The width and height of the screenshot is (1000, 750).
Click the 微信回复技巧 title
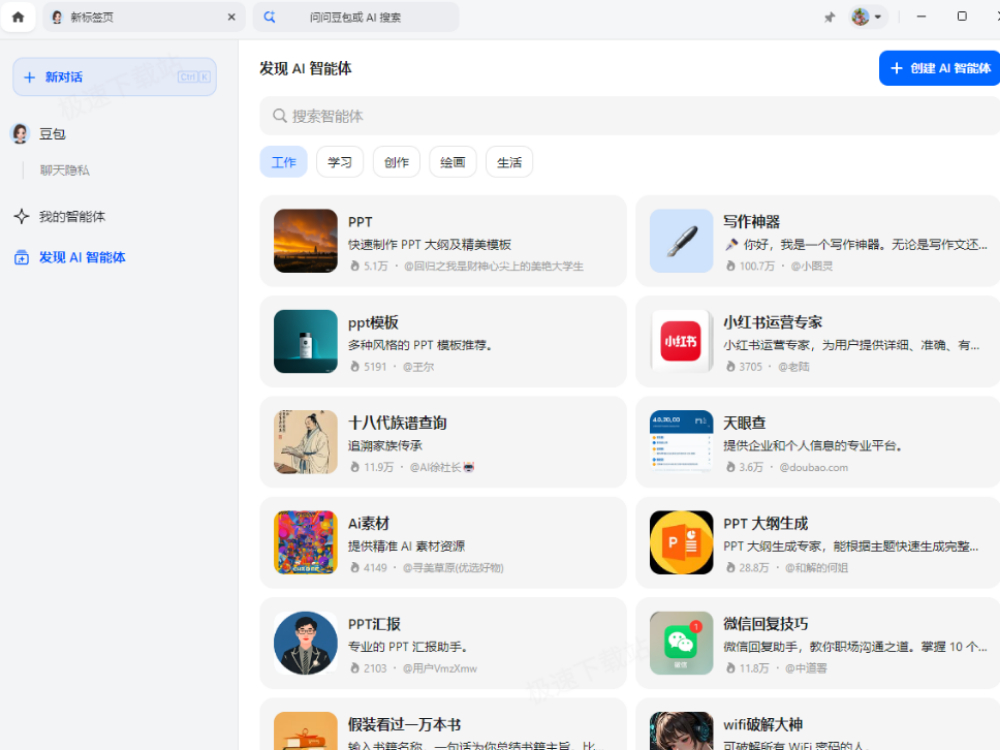click(x=765, y=624)
